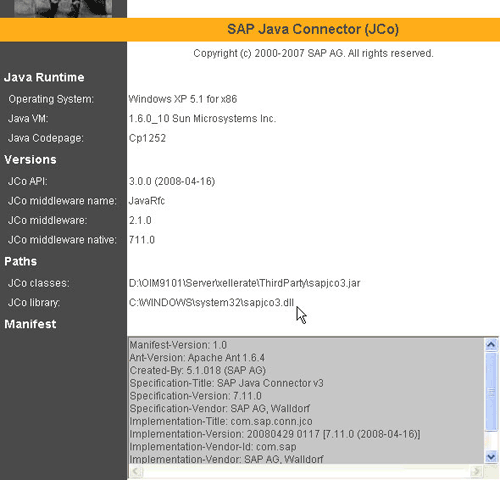The width and height of the screenshot is (500, 480).
Task: Click the Ant-Version: Apache Ant 1.6.4 line
Action: [197, 358]
